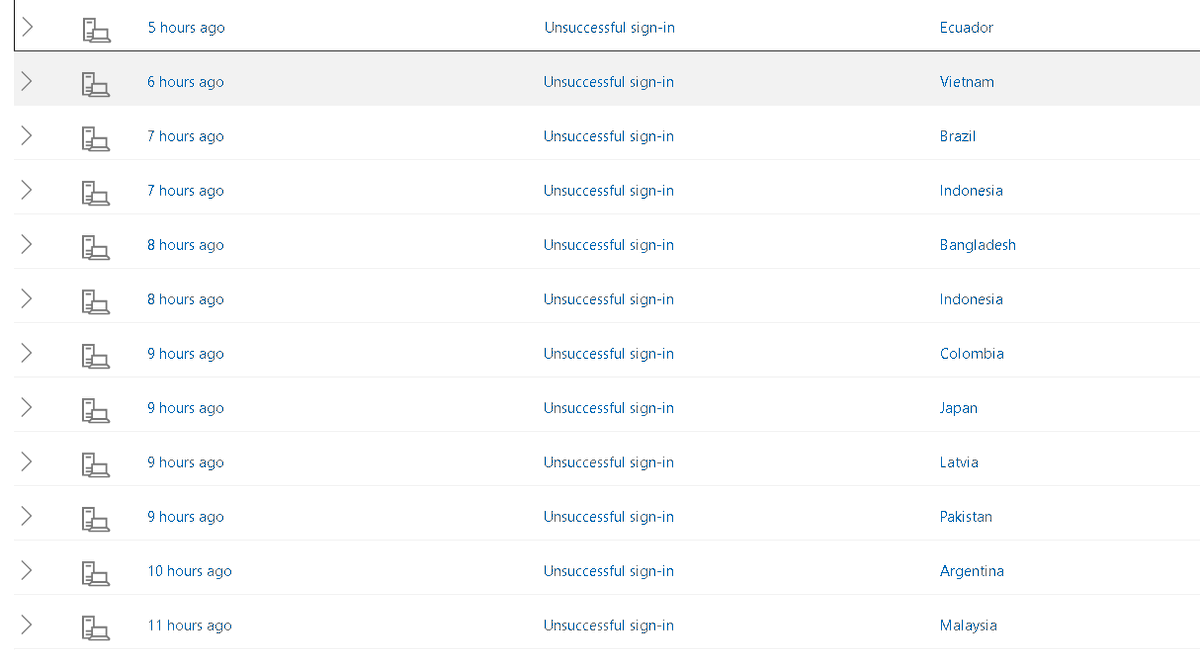Screen dimensions: 1200x669
Task: Expand the Pakistan sign-in row chevron
Action: pyautogui.click(x=27, y=516)
